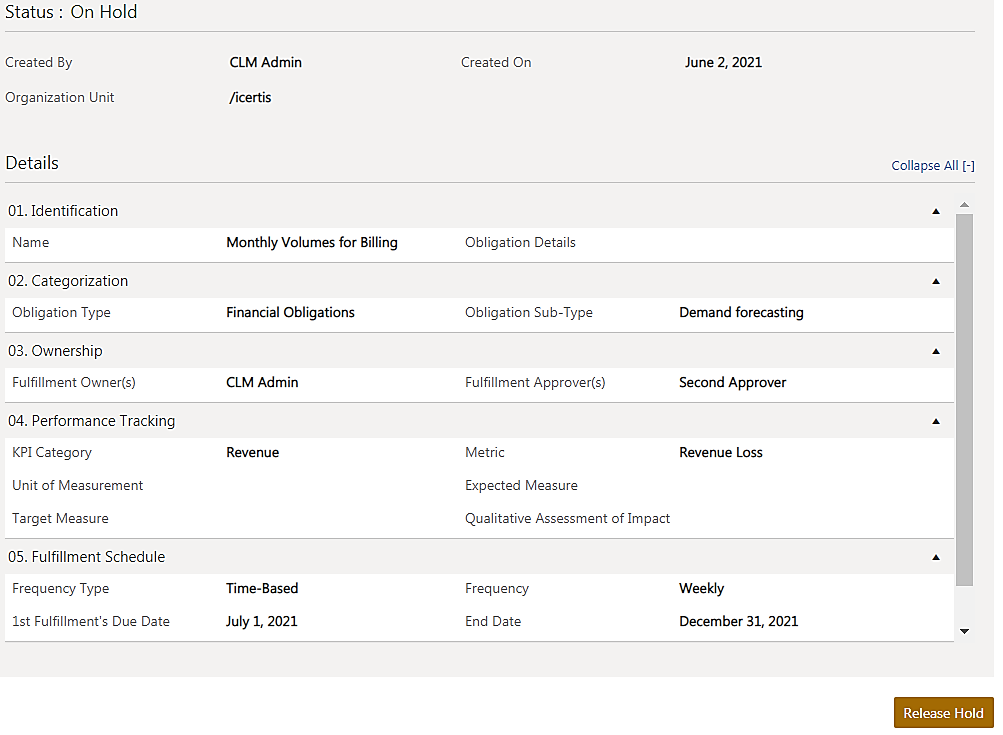This screenshot has height=735, width=1003.
Task: Toggle the Performance Tracking collapse arrow
Action: pyautogui.click(x=936, y=421)
